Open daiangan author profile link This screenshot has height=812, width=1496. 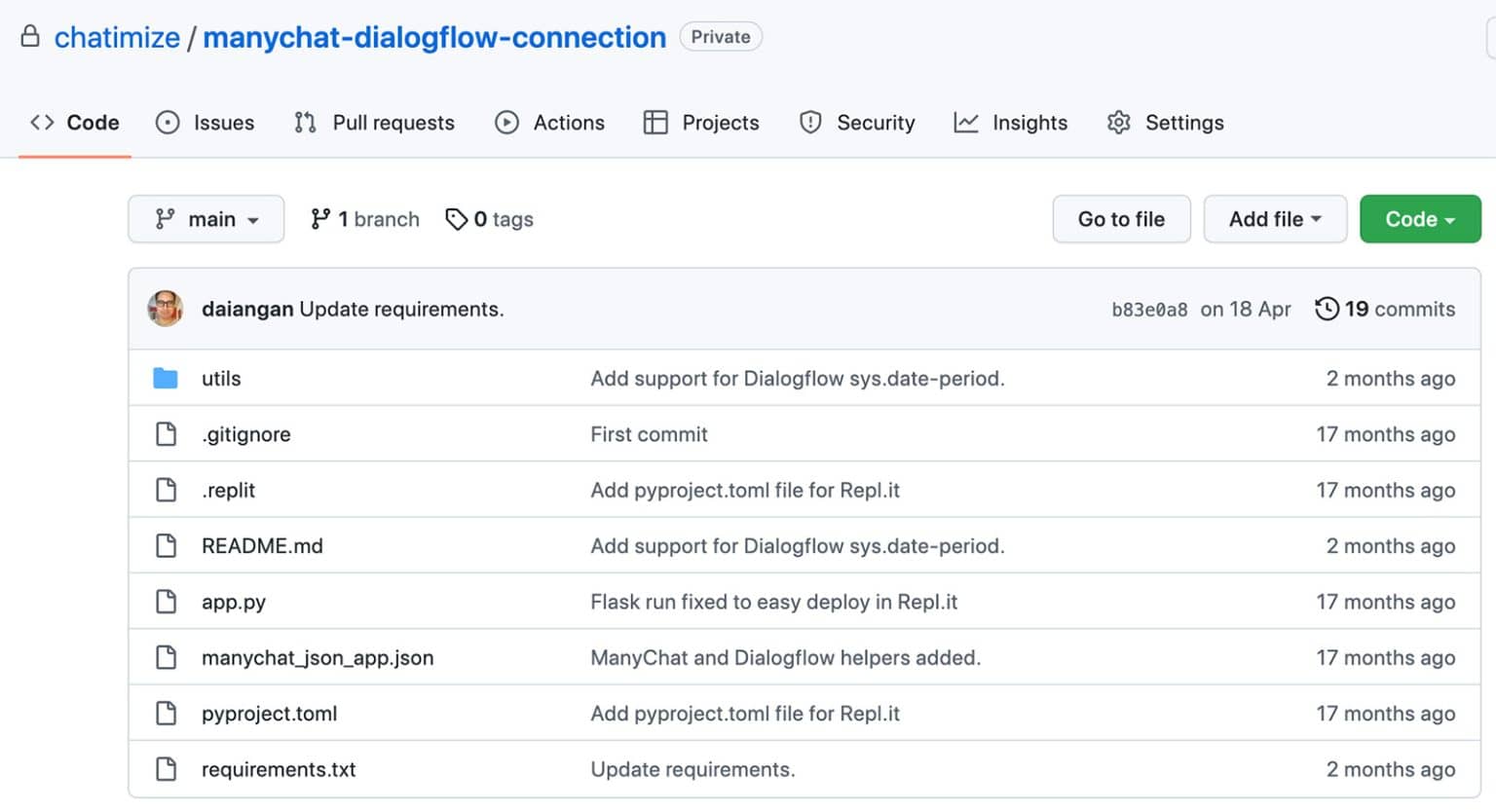247,310
